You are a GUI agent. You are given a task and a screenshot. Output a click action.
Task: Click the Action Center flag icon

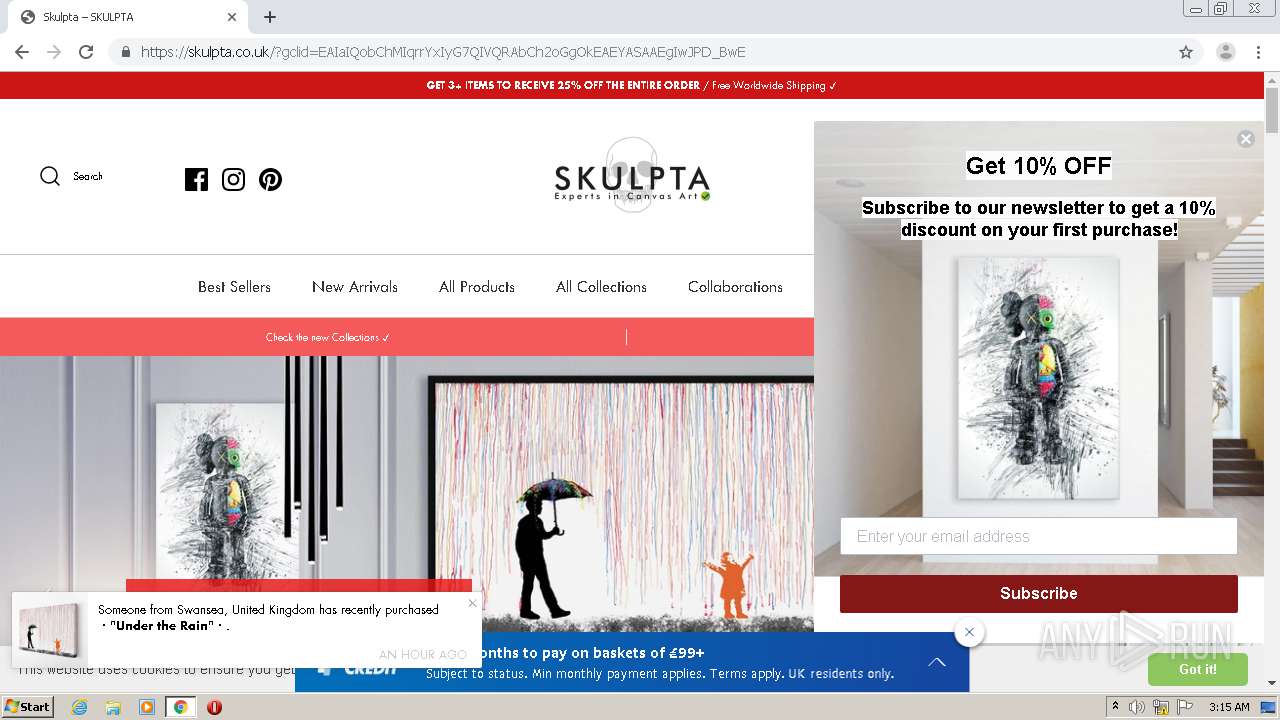(x=1185, y=707)
